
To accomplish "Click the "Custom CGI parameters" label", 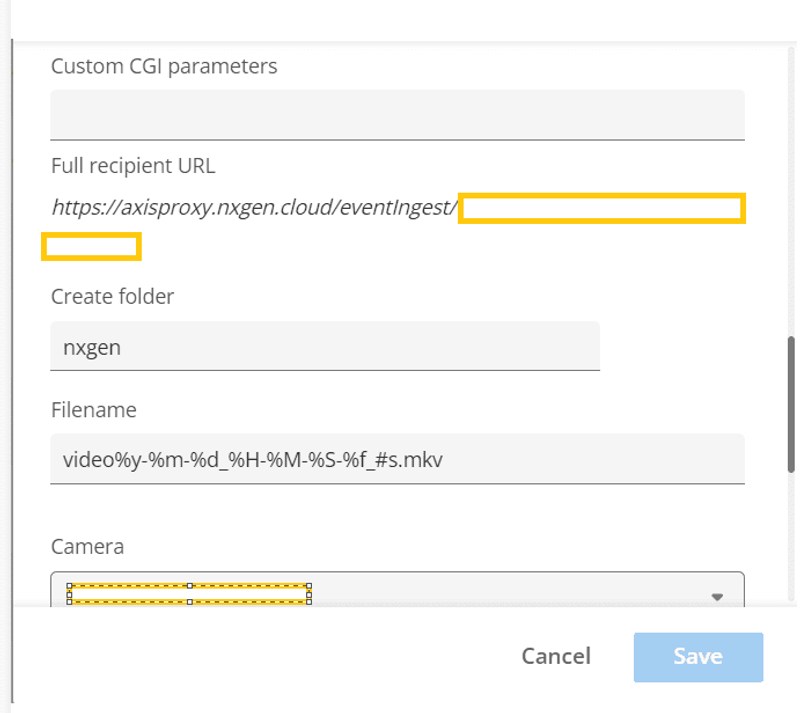I will [x=164, y=67].
